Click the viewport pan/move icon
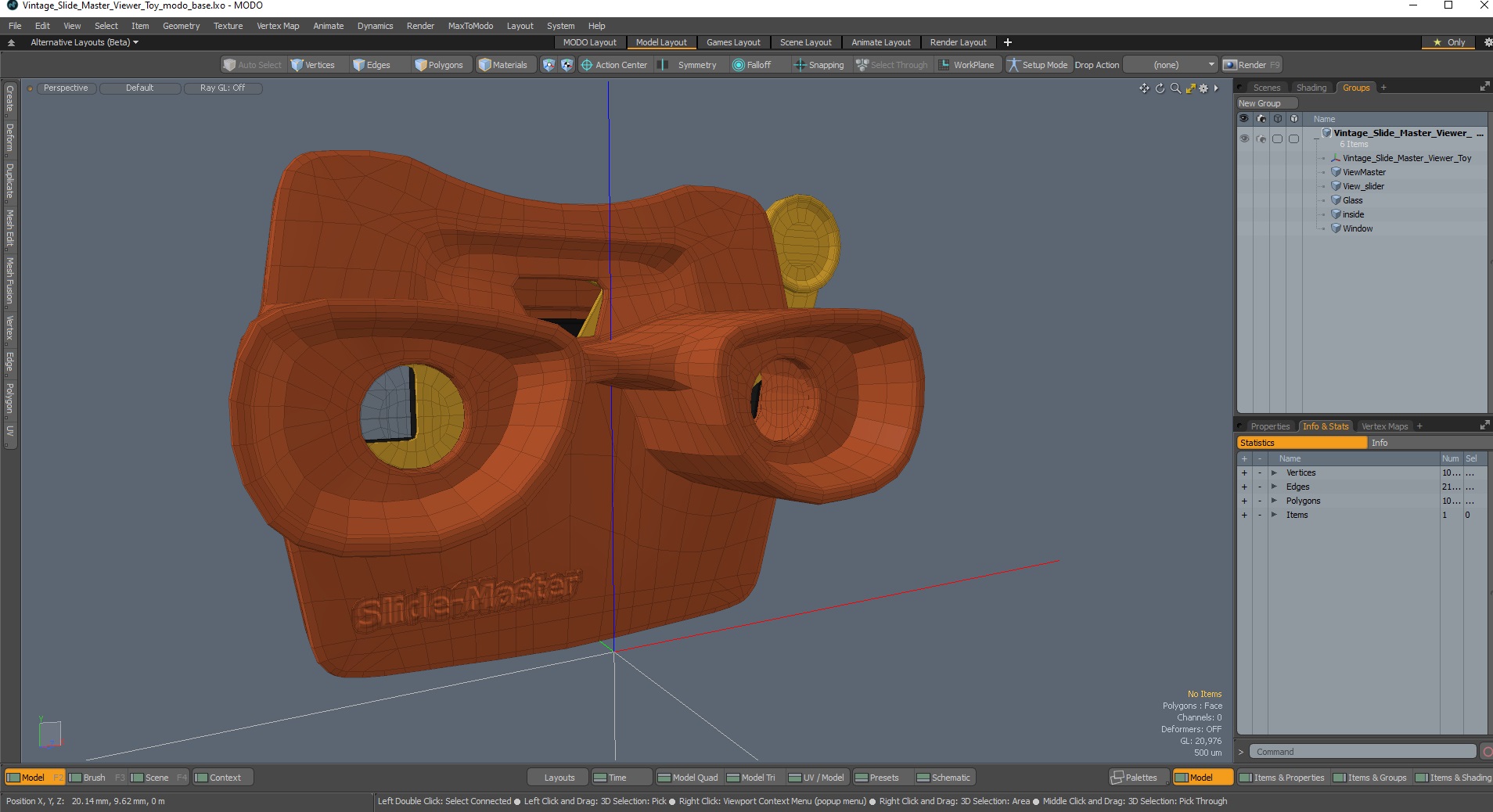 coord(1144,88)
